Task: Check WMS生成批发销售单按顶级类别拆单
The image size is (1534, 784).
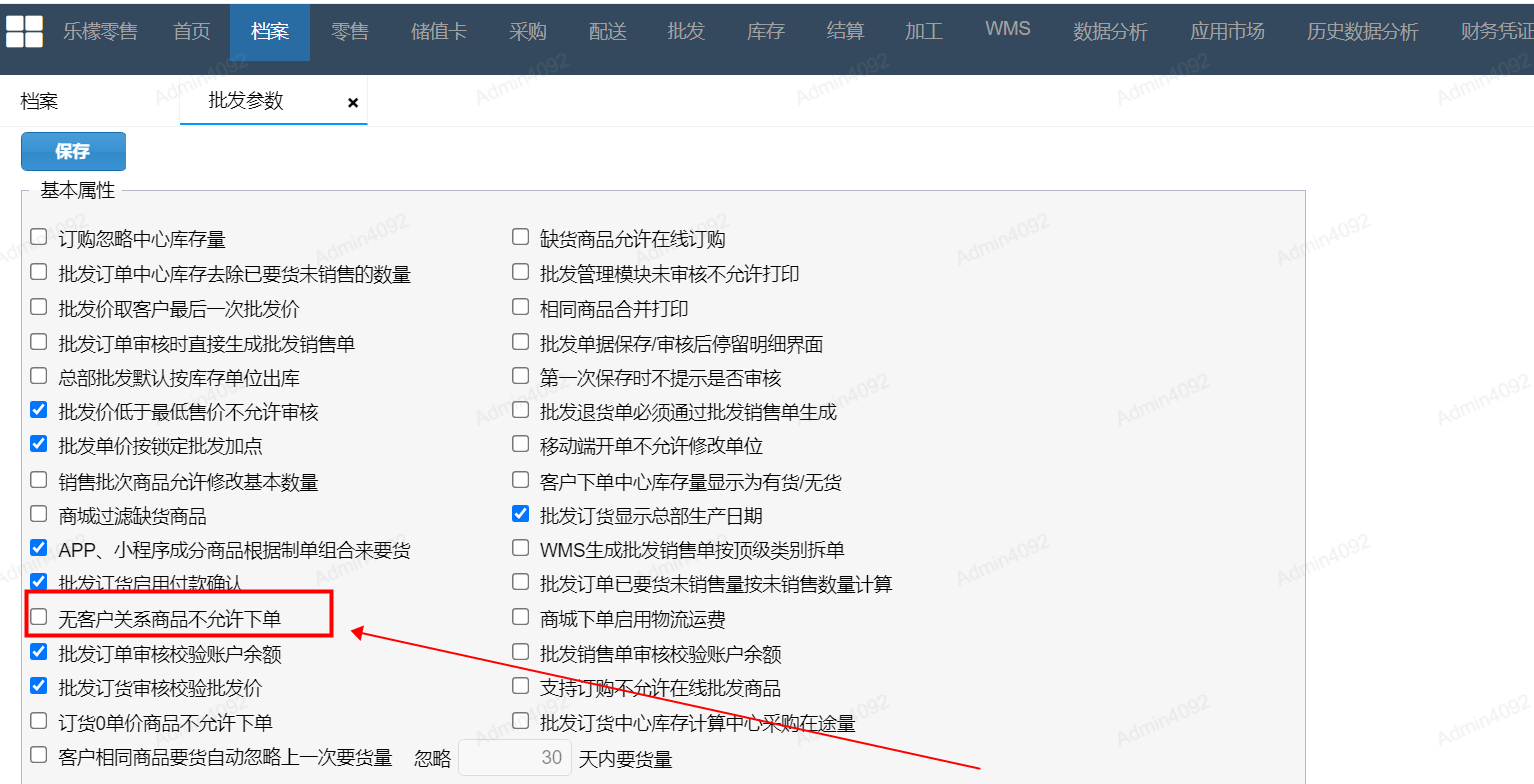Action: point(520,548)
